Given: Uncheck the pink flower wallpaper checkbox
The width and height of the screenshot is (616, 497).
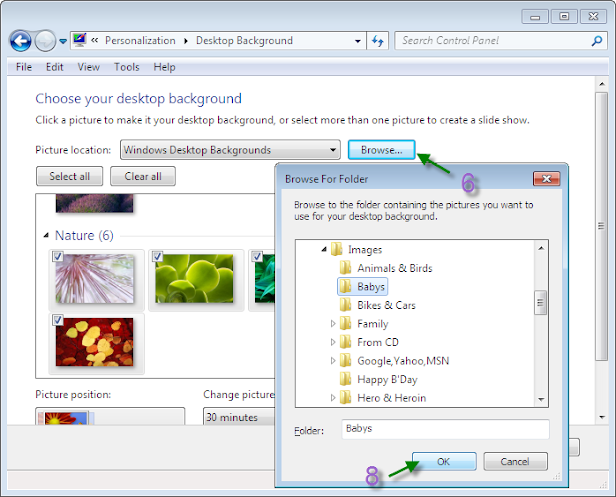Looking at the screenshot, I should coord(58,257).
